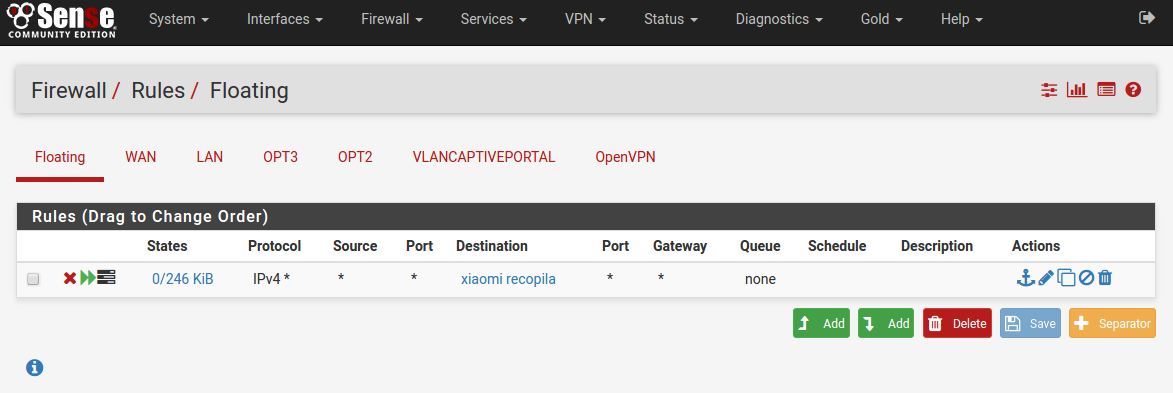Image resolution: width=1173 pixels, height=393 pixels.
Task: Click the 0/246 KiB states link
Action: tap(183, 279)
